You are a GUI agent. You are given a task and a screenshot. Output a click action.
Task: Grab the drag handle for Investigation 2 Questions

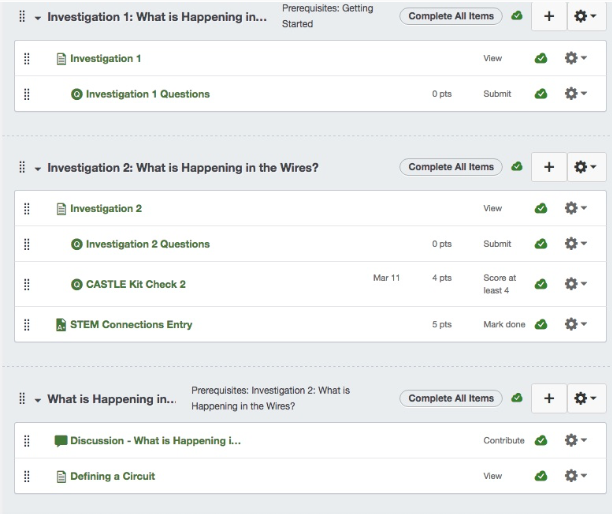click(x=27, y=244)
